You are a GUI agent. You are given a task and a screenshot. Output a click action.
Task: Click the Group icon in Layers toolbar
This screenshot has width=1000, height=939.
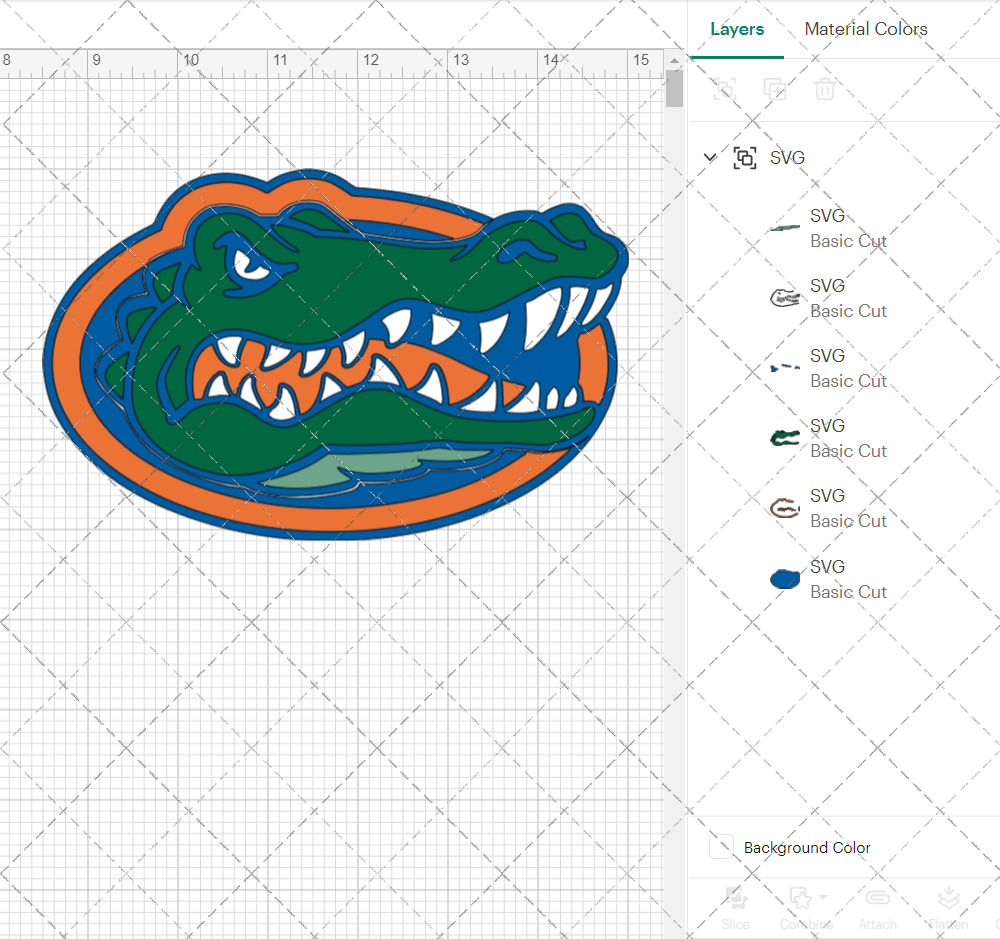tap(724, 89)
